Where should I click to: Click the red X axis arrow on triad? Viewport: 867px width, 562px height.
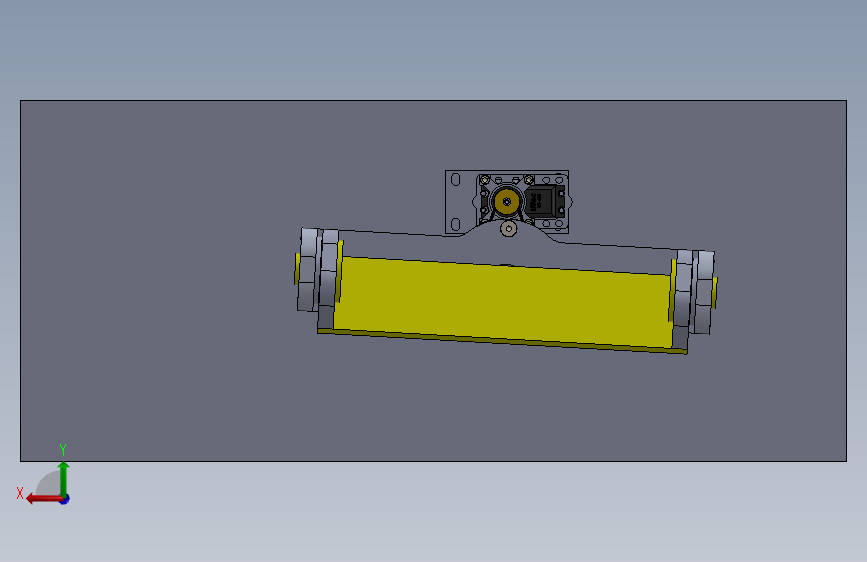43,499
